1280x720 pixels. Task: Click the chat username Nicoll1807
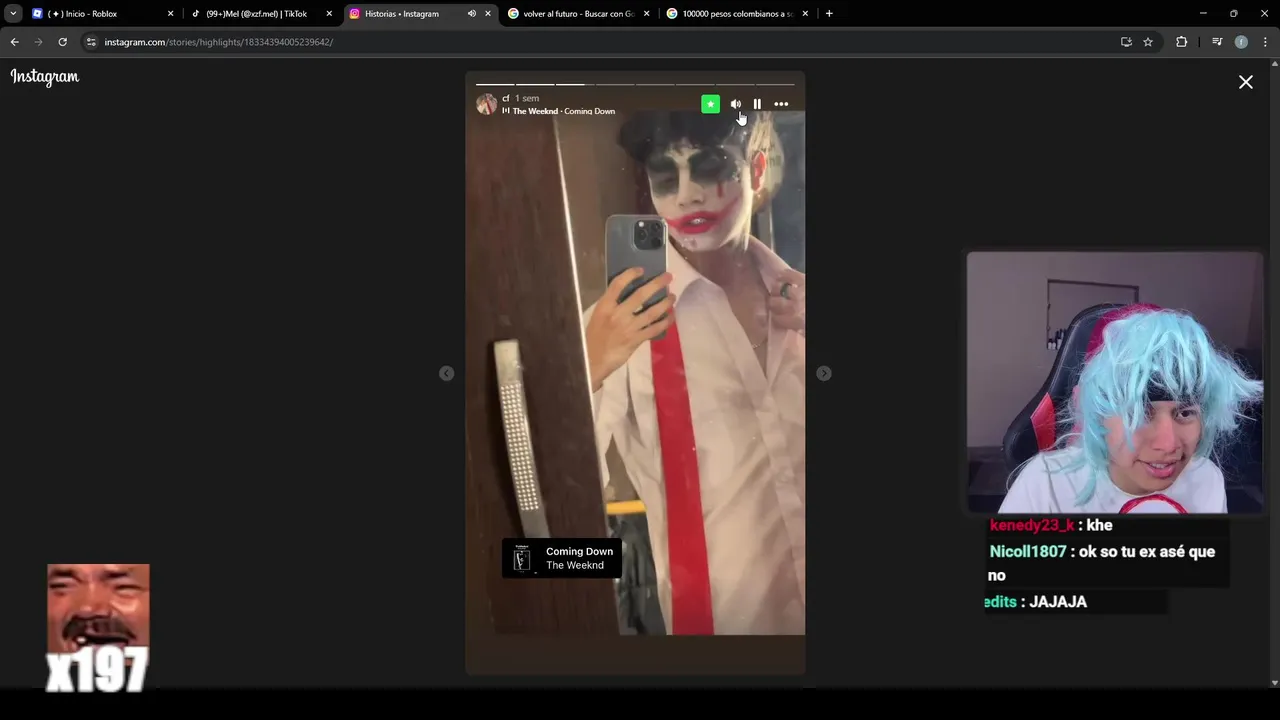(x=1027, y=551)
